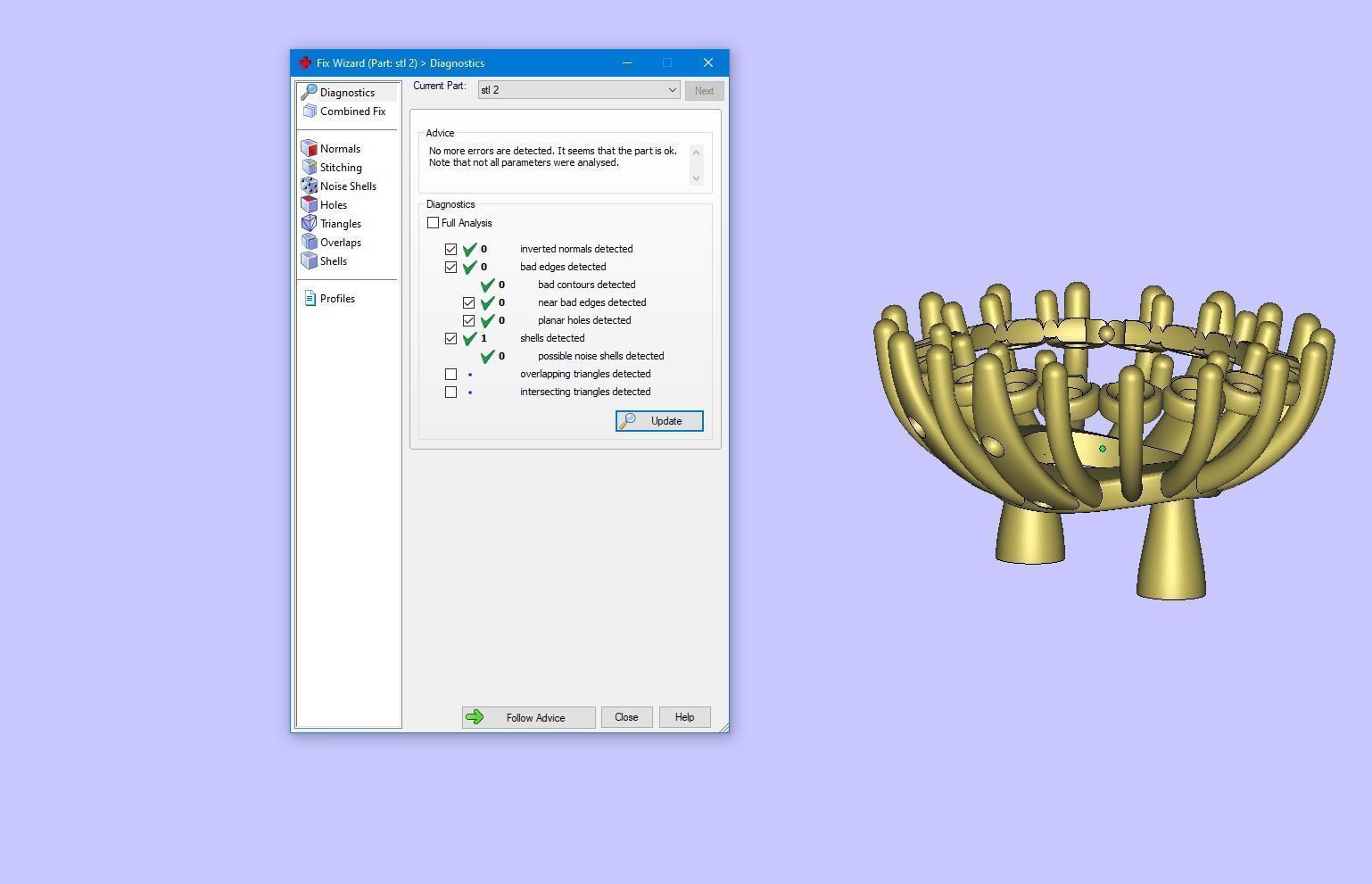Uncheck inverted normals detected checkbox
The height and width of the screenshot is (884, 1372).
click(450, 250)
